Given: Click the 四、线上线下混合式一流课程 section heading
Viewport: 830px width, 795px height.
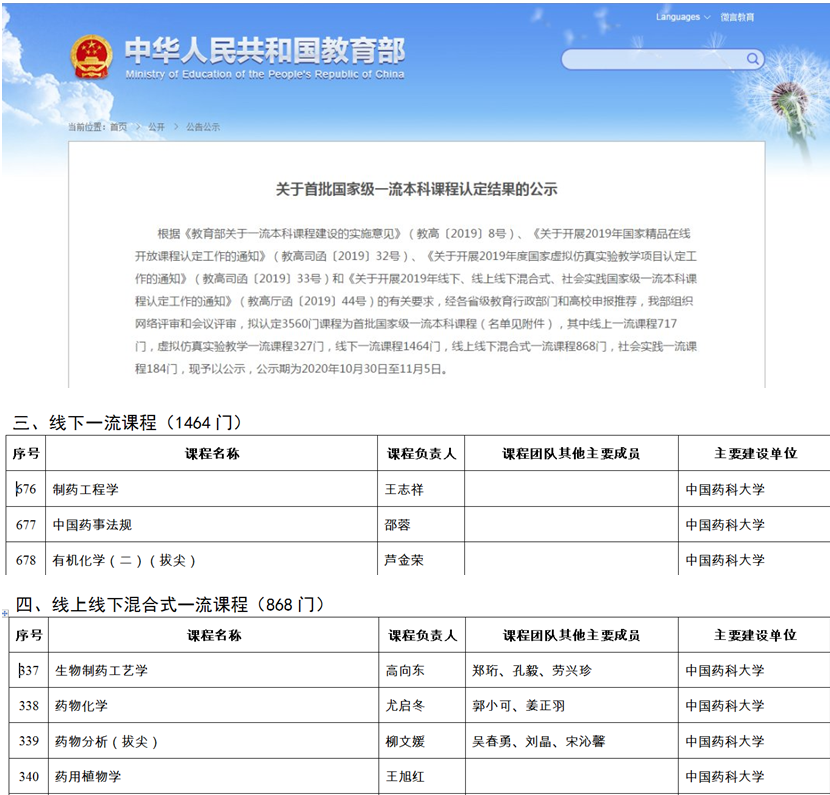Looking at the screenshot, I should click(169, 604).
